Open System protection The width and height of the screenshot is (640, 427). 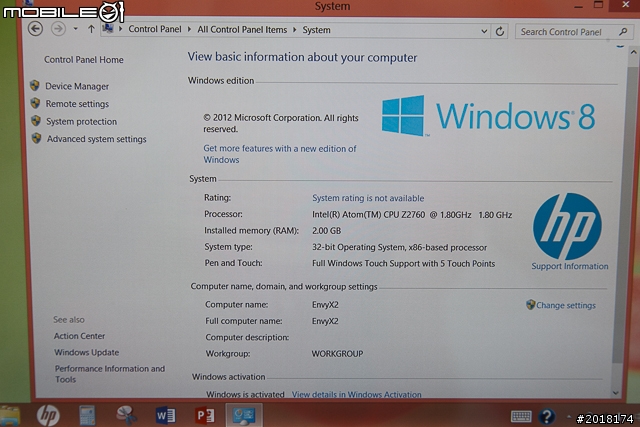tap(81, 121)
